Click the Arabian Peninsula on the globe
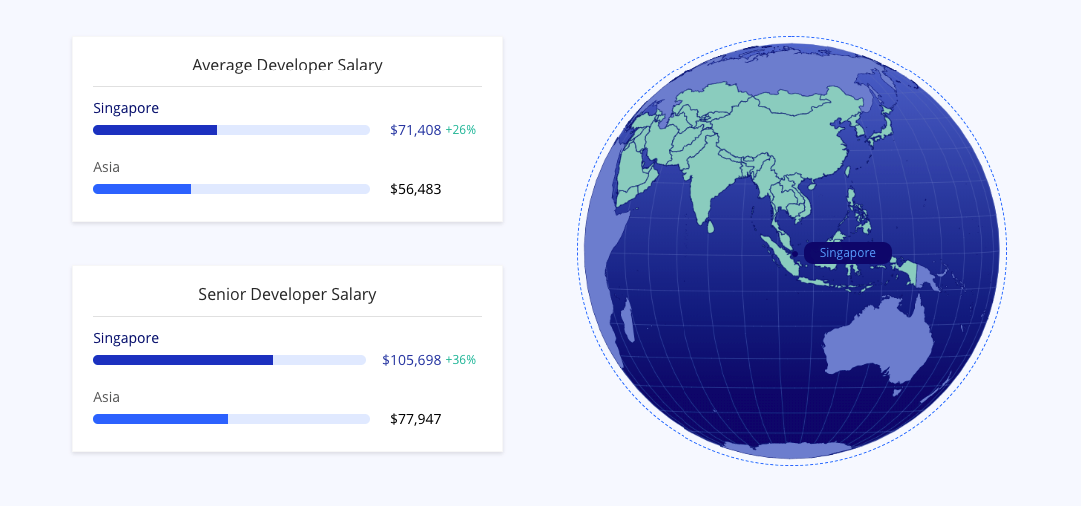Viewport: 1081px width, 506px height. [632, 176]
